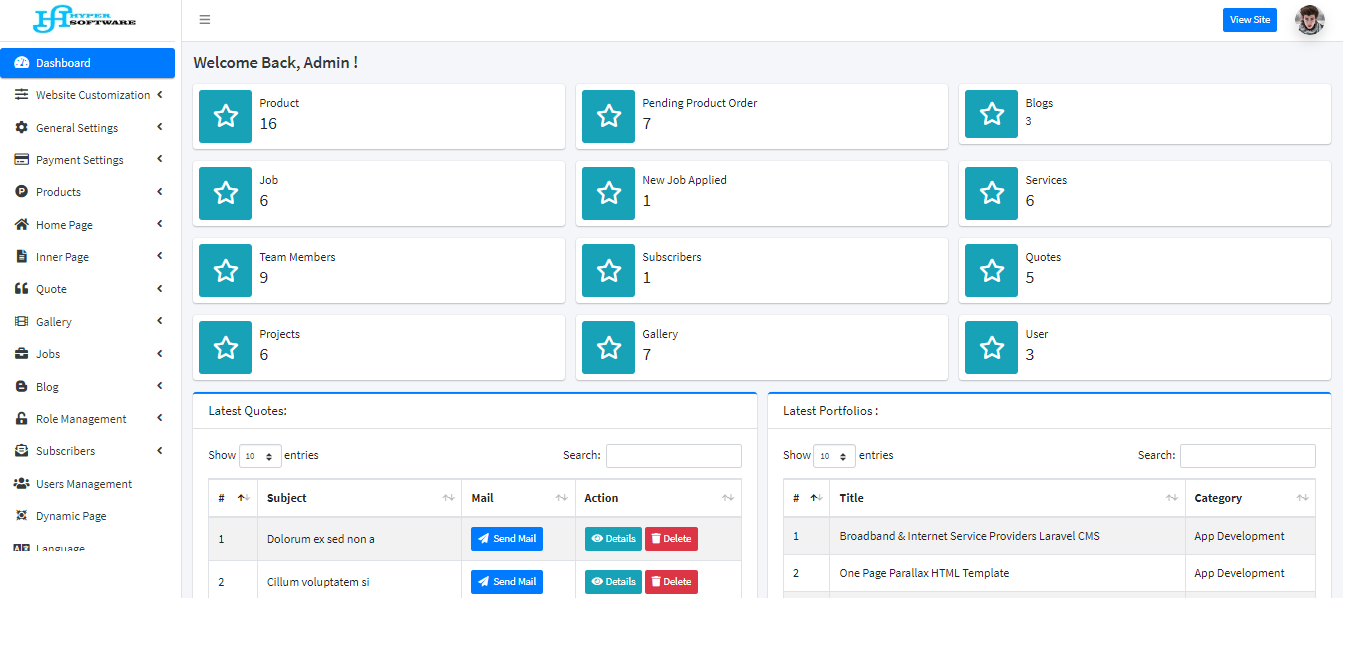Screen dimensions: 1353x645
Task: Delete the Cillum voluptatem si quote
Action: click(671, 582)
